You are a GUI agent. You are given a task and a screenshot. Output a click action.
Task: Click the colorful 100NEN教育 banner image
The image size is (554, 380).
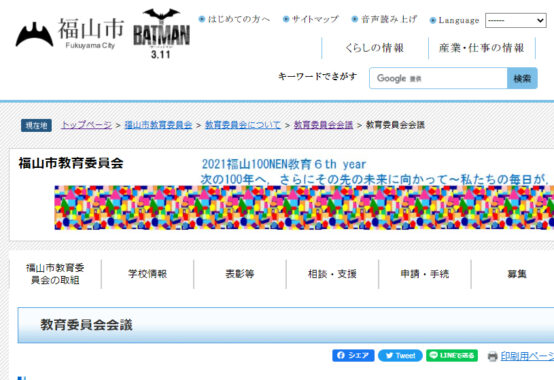[x=304, y=208]
